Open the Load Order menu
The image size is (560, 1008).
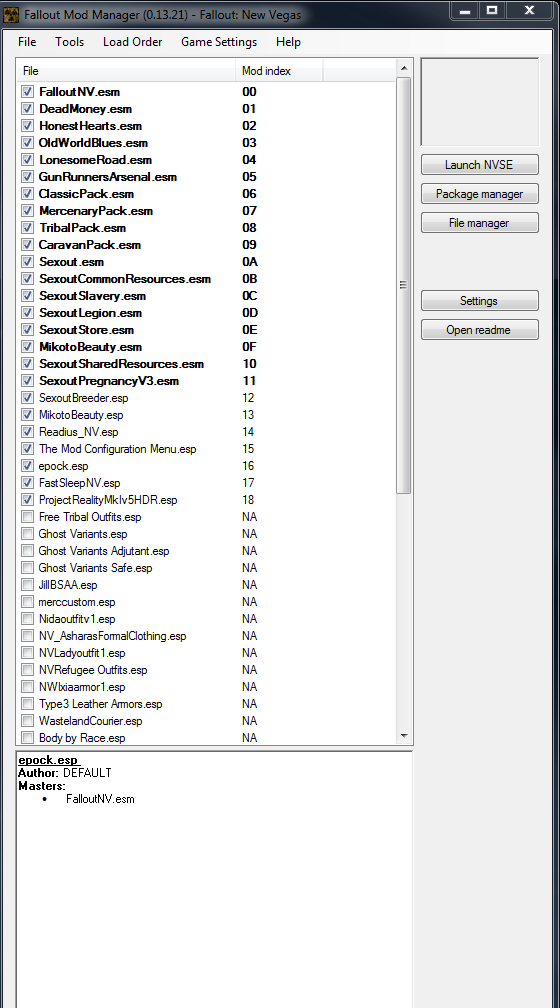[132, 42]
